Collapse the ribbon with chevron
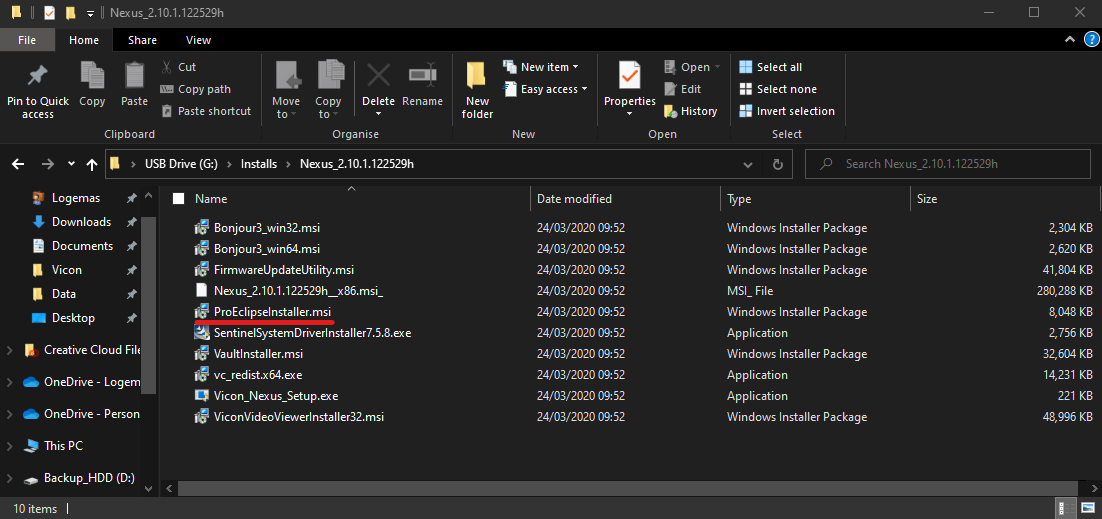The width and height of the screenshot is (1102, 519). tap(1070, 40)
